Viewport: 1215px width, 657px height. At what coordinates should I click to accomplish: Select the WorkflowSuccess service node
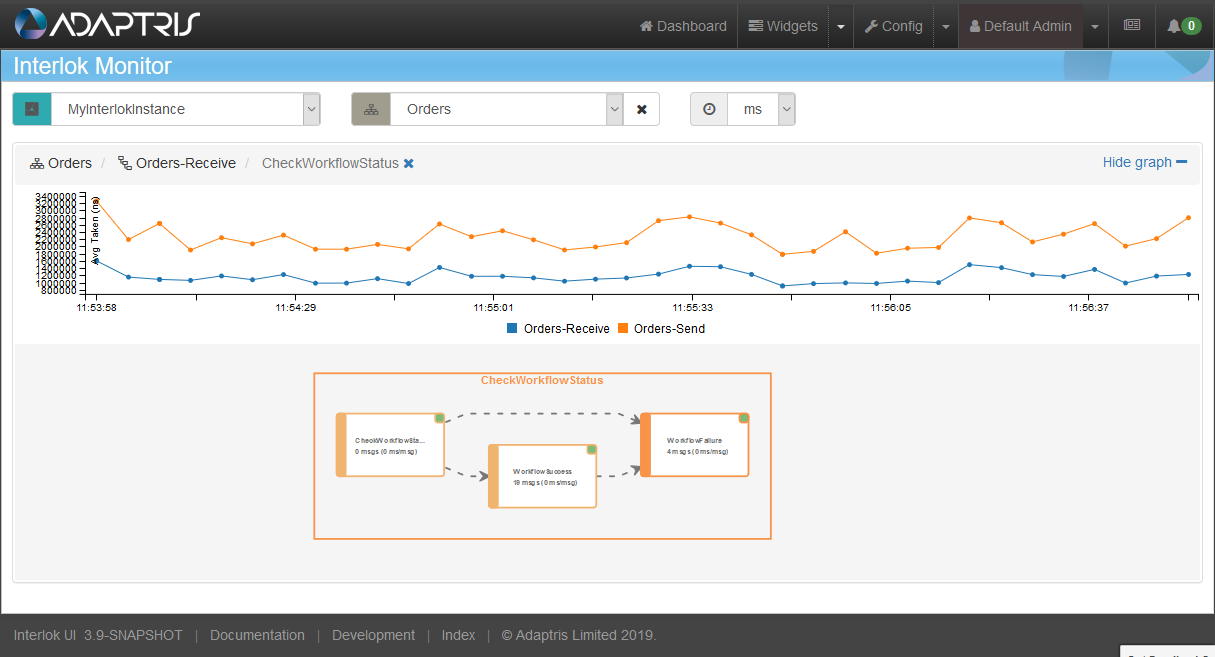tap(543, 476)
